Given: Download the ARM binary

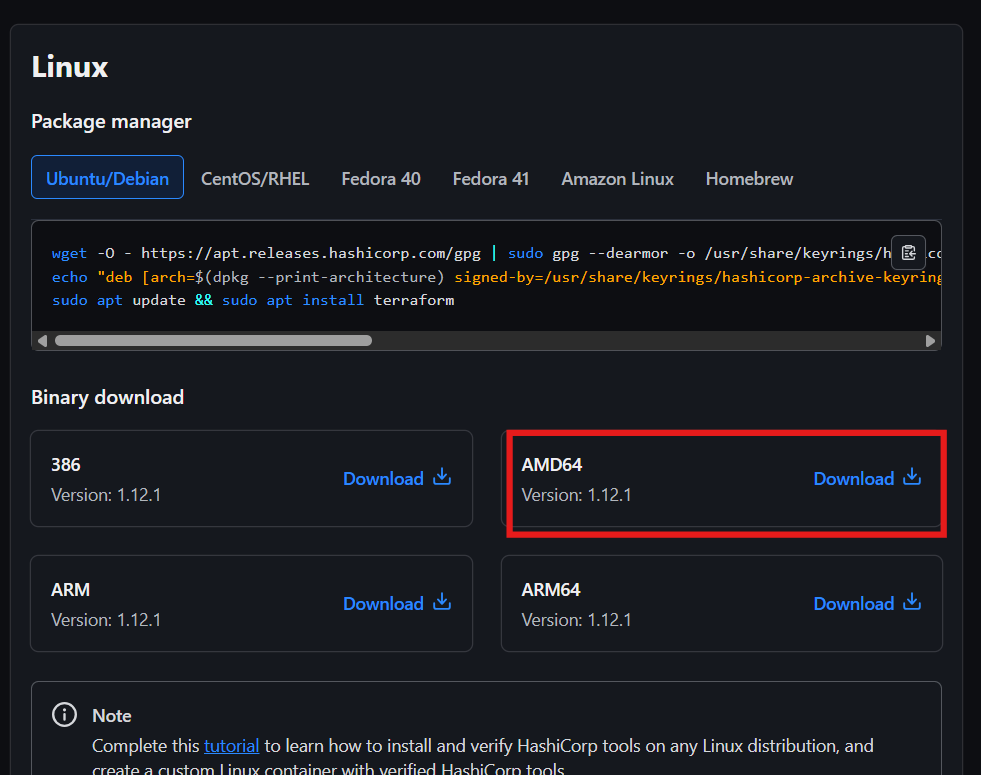Looking at the screenshot, I should coord(397,604).
